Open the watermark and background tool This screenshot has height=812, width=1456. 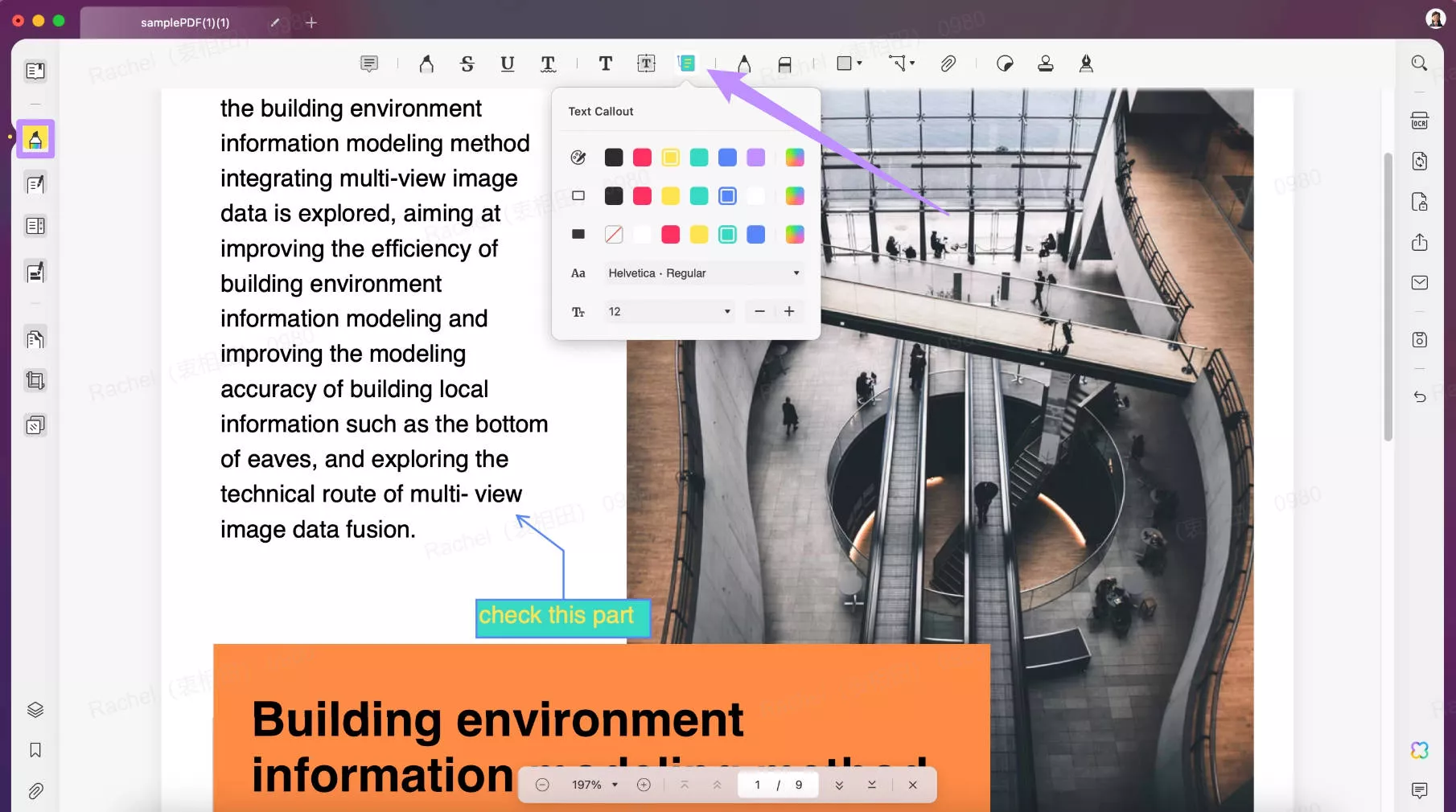[x=35, y=425]
